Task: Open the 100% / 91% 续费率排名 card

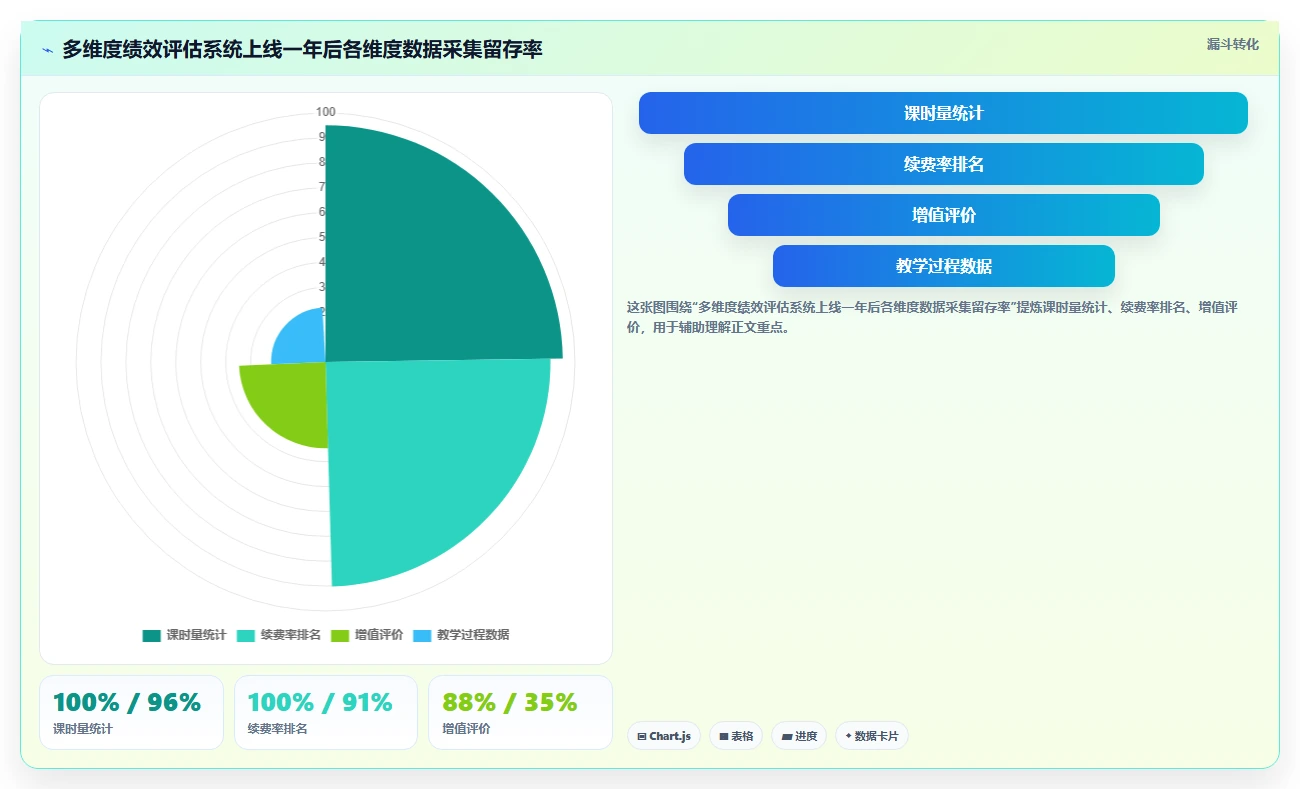Action: click(326, 712)
